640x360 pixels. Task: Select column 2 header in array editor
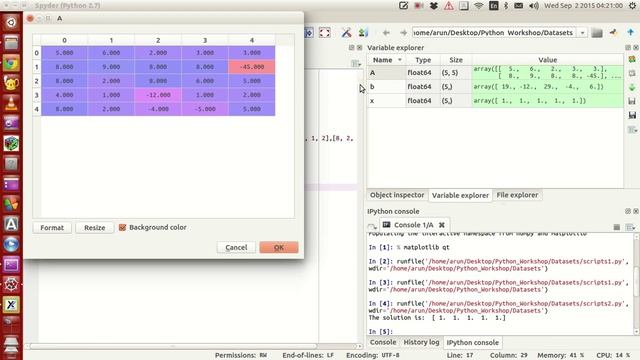tap(158, 40)
